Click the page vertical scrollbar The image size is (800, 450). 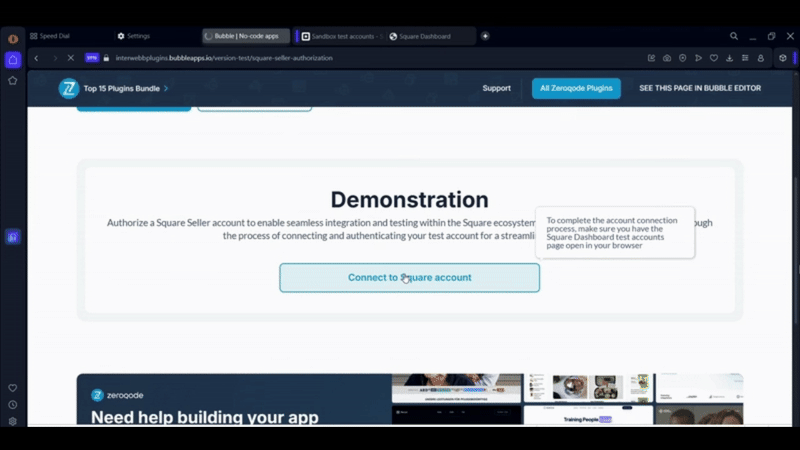(x=795, y=250)
